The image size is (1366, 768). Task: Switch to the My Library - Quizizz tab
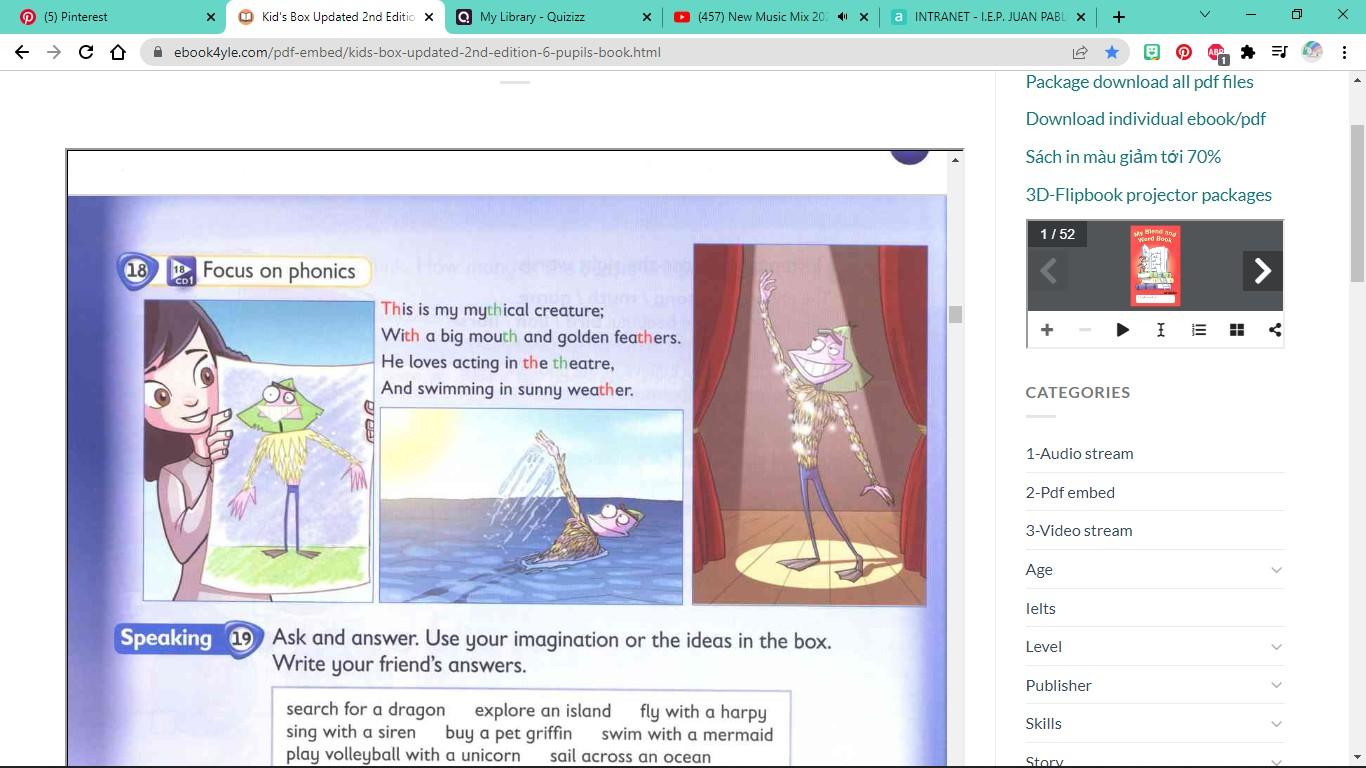coord(553,17)
